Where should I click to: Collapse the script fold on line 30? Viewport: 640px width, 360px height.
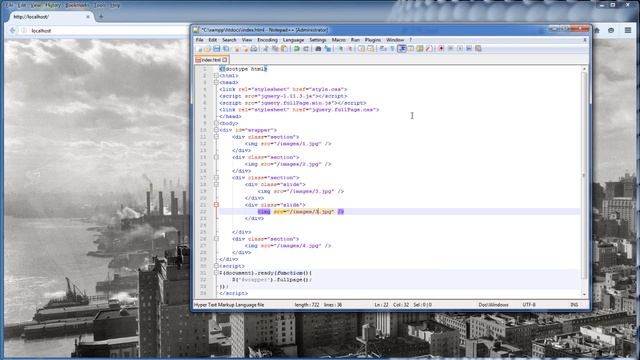point(216,266)
